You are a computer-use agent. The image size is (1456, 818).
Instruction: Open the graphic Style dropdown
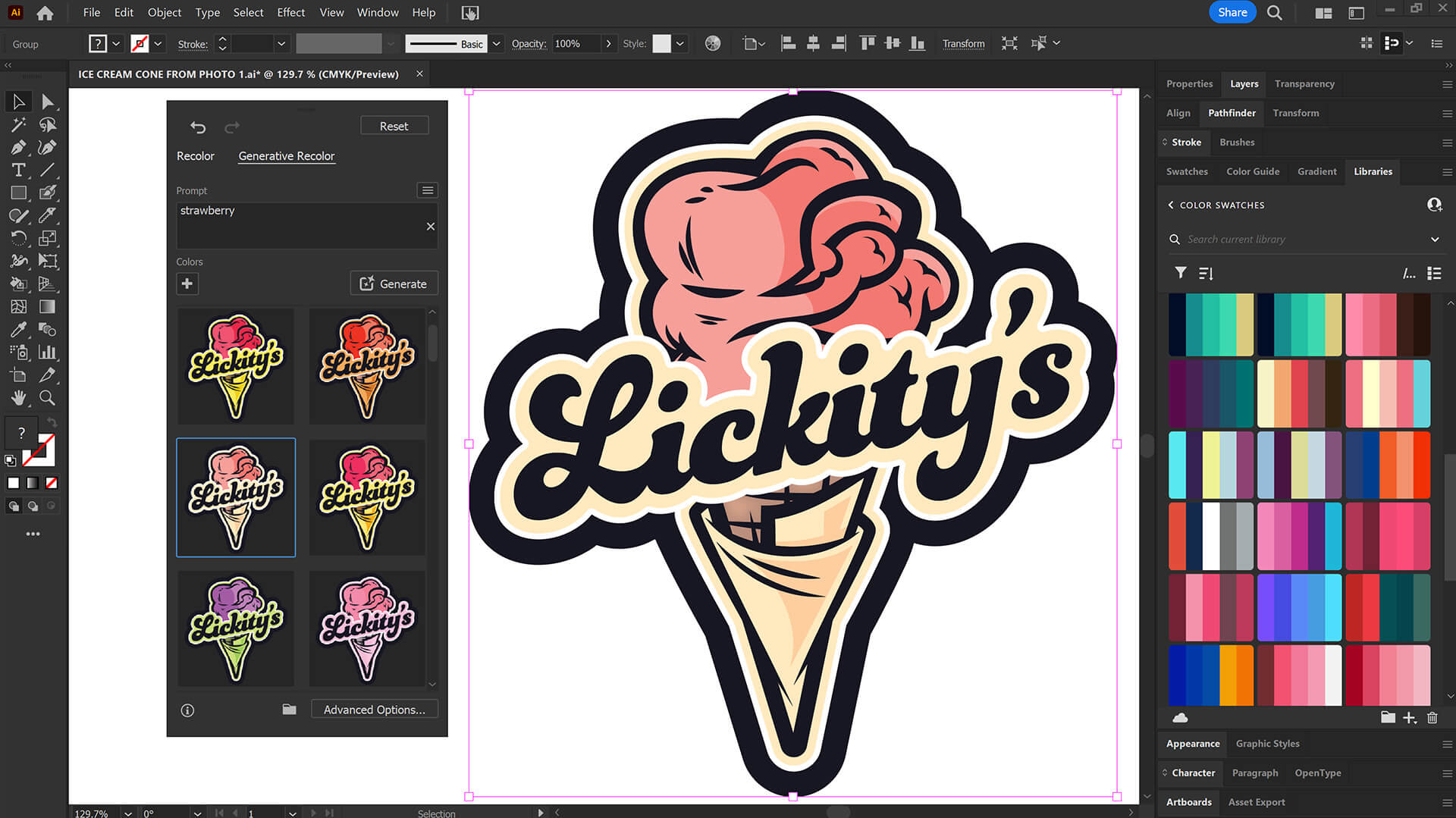pyautogui.click(x=680, y=44)
